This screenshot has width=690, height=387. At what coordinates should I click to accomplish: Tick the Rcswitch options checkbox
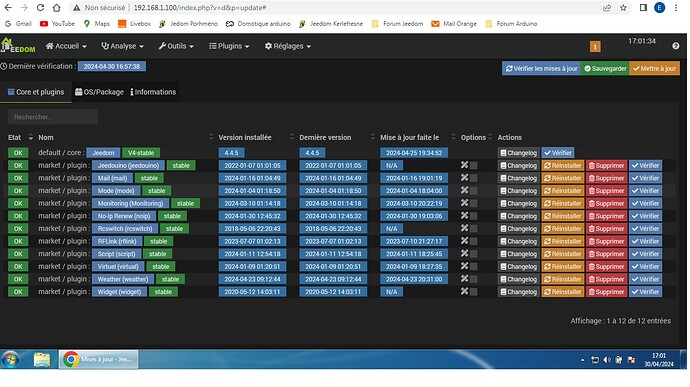tap(473, 229)
